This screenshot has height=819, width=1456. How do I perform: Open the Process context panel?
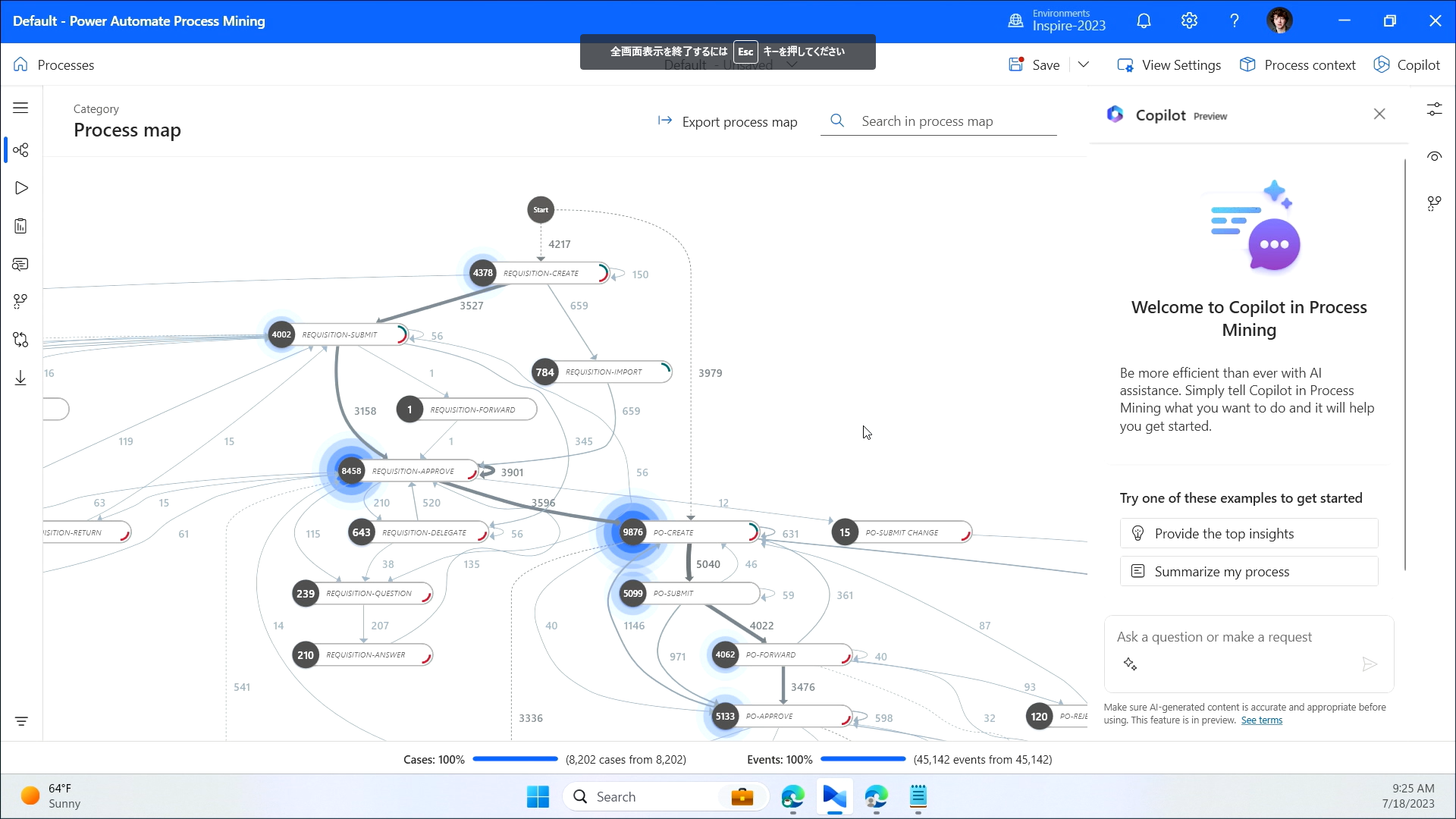[x=1298, y=65]
